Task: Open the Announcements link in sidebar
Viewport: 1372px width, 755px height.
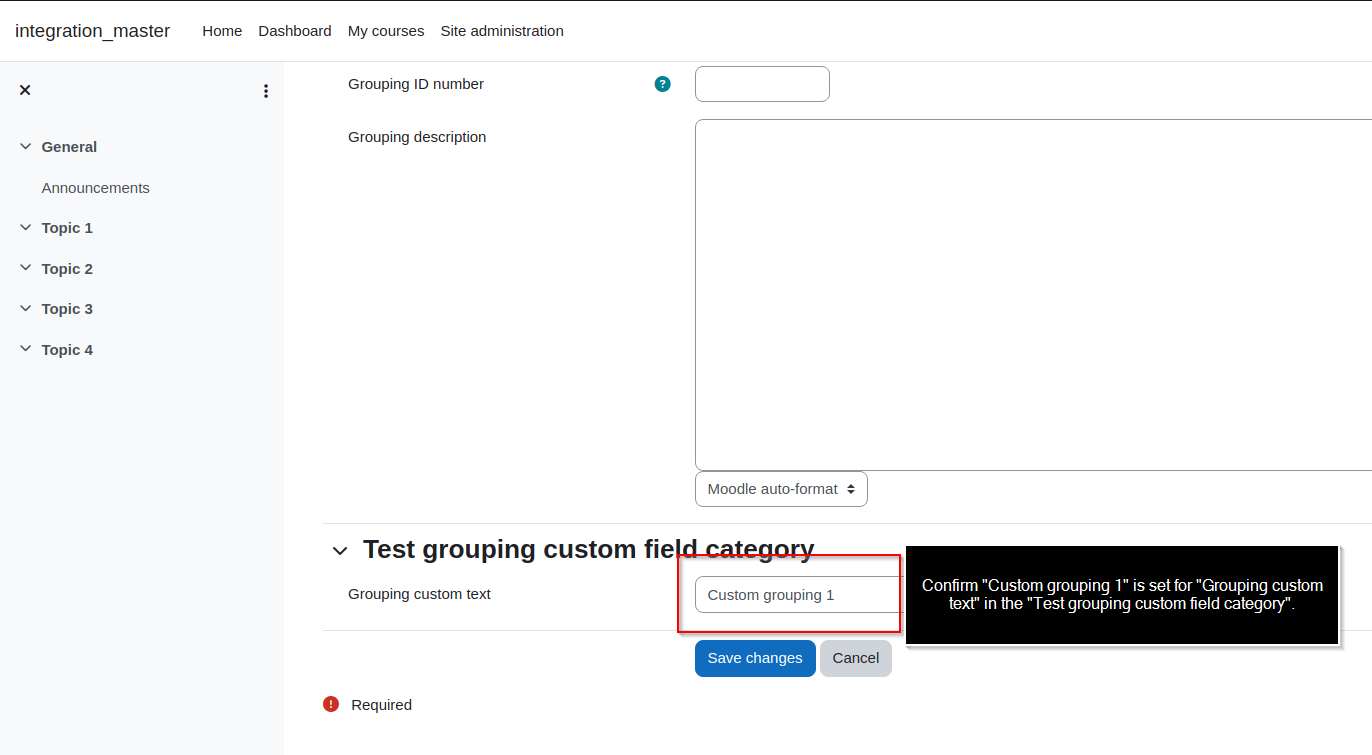Action: (96, 188)
